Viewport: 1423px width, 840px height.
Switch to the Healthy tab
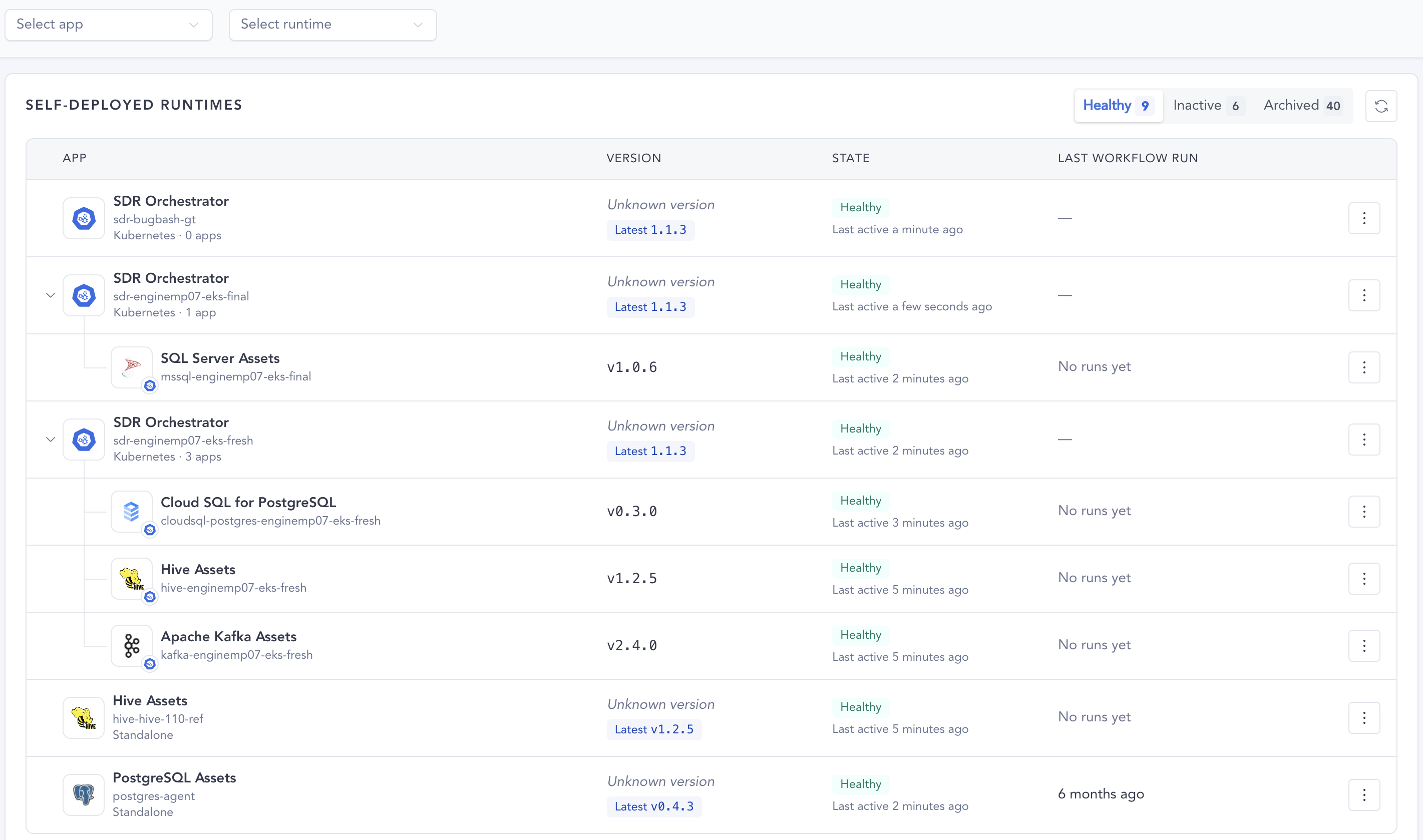pyautogui.click(x=1118, y=105)
